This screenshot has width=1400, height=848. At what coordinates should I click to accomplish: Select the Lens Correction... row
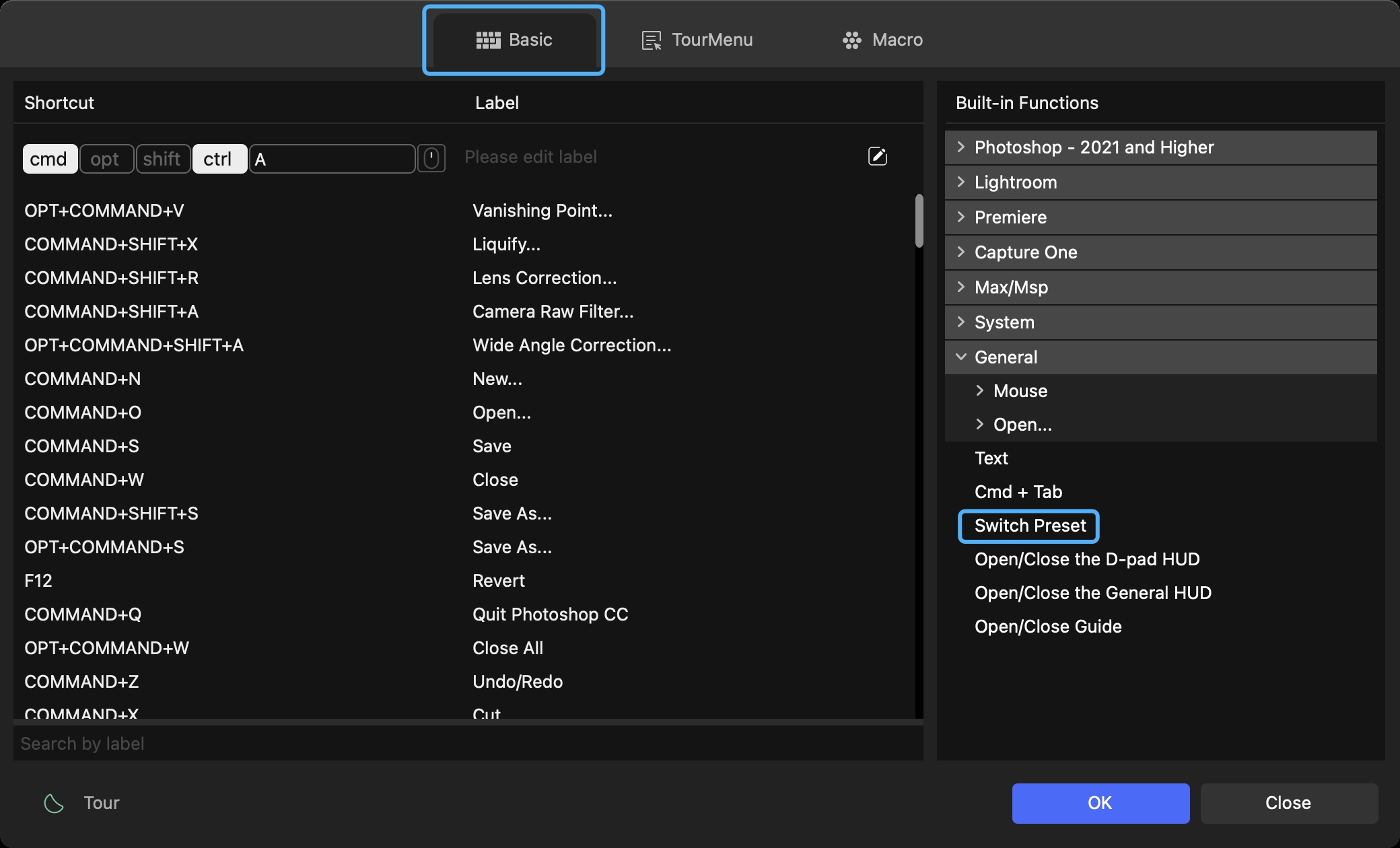tap(464, 278)
